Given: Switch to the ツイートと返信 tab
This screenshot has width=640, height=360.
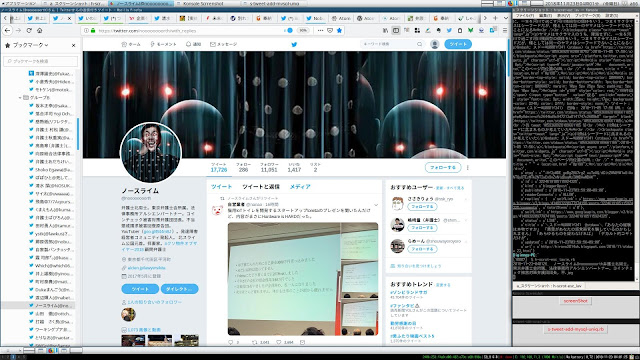Looking at the screenshot, I should tap(261, 187).
